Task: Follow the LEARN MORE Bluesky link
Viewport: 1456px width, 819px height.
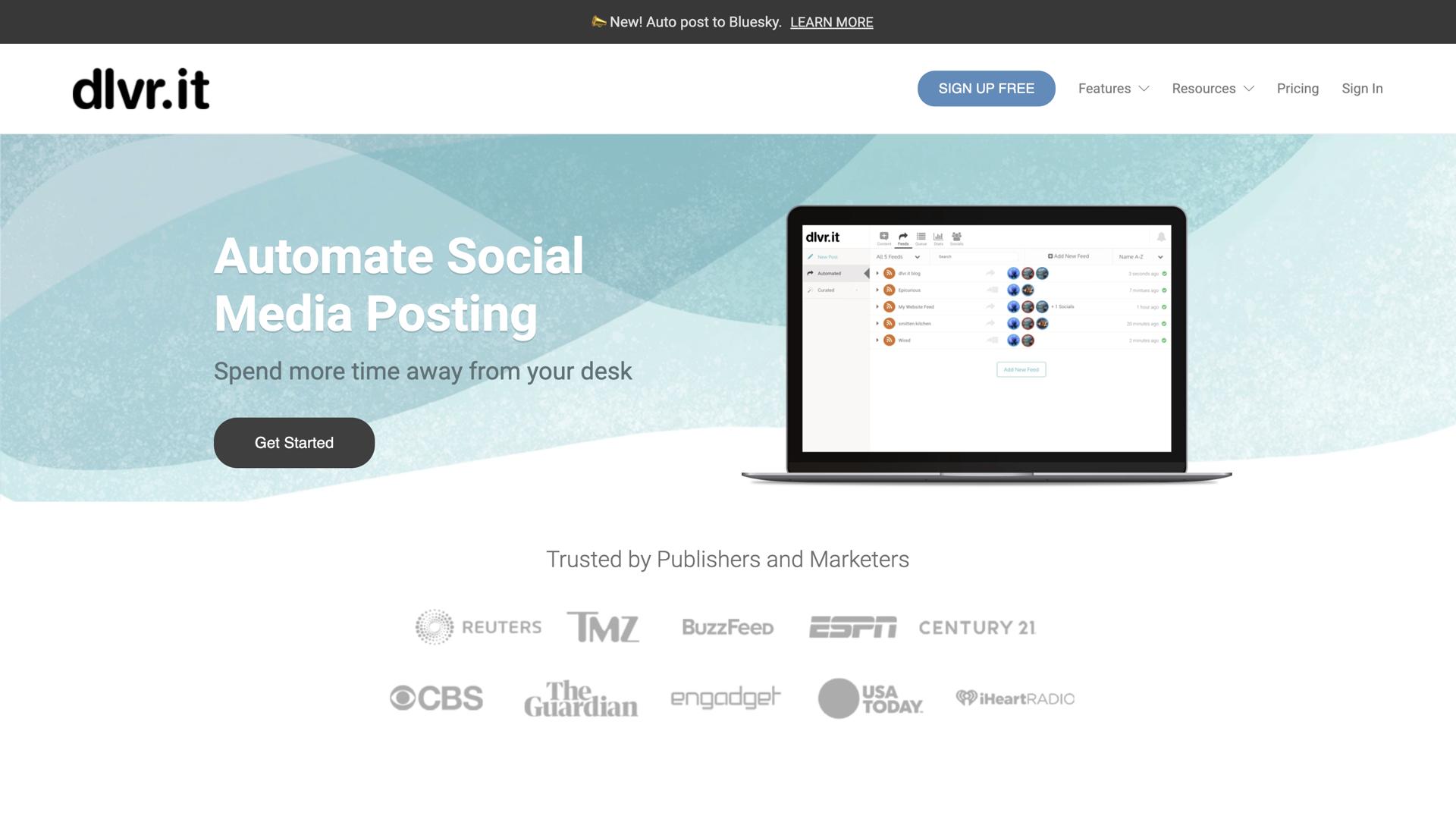Action: [x=831, y=22]
